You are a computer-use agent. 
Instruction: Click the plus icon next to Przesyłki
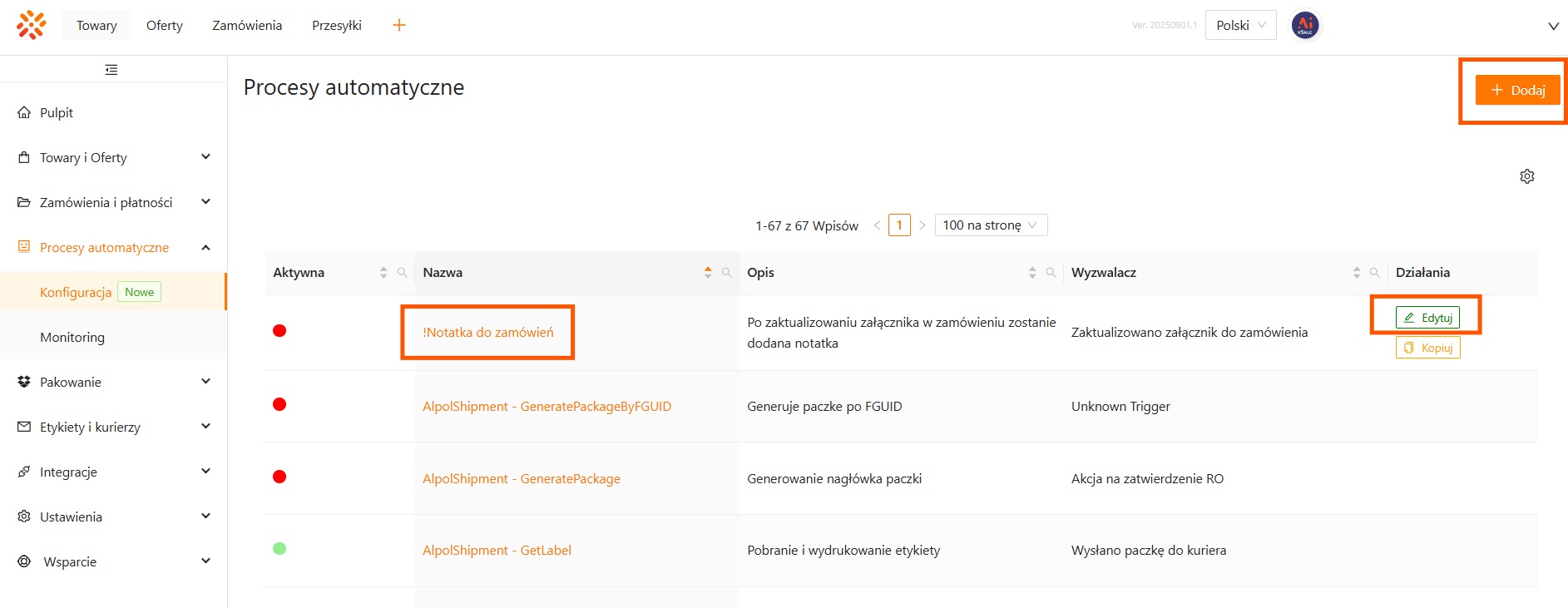tap(399, 25)
